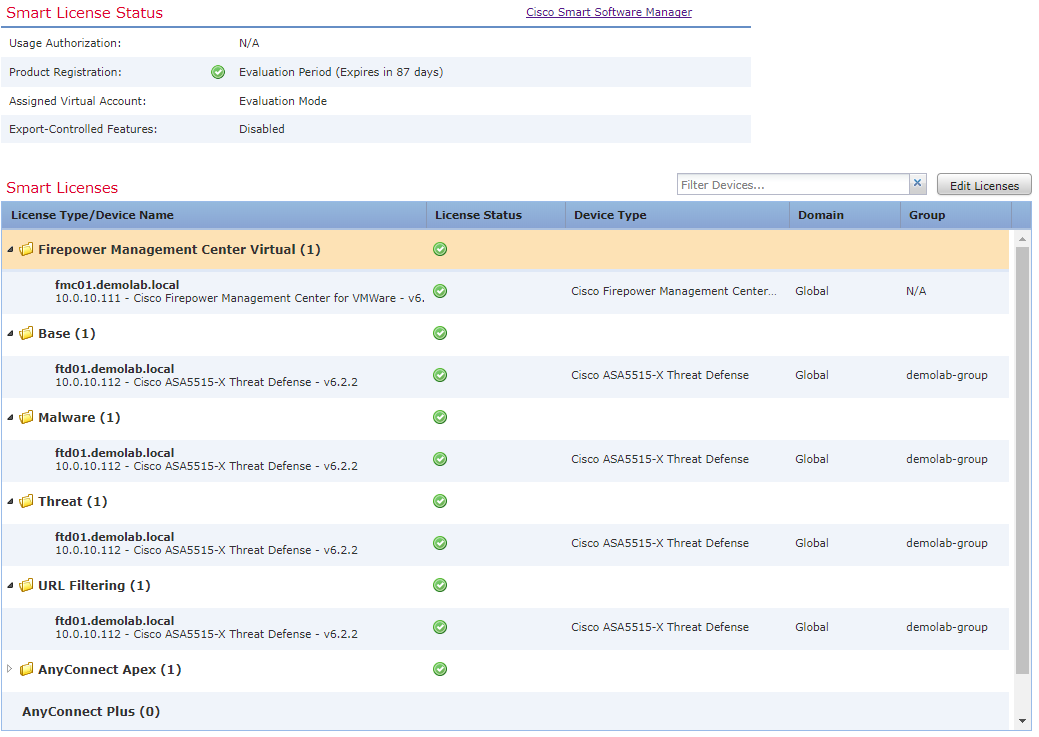
Task: Expand the AnyConnect Apex license group
Action: tap(10, 669)
